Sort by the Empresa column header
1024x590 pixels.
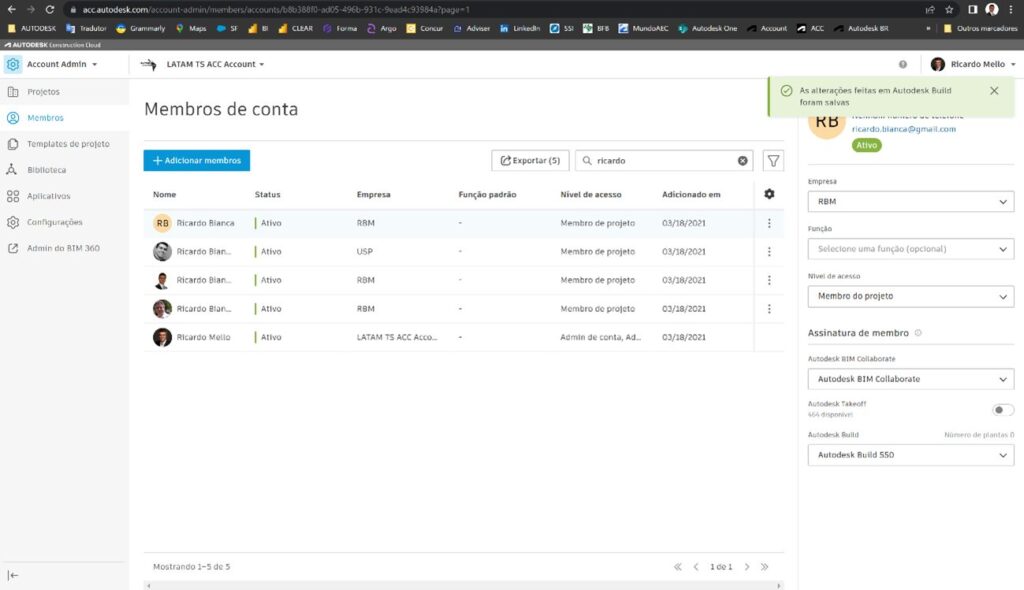(374, 195)
